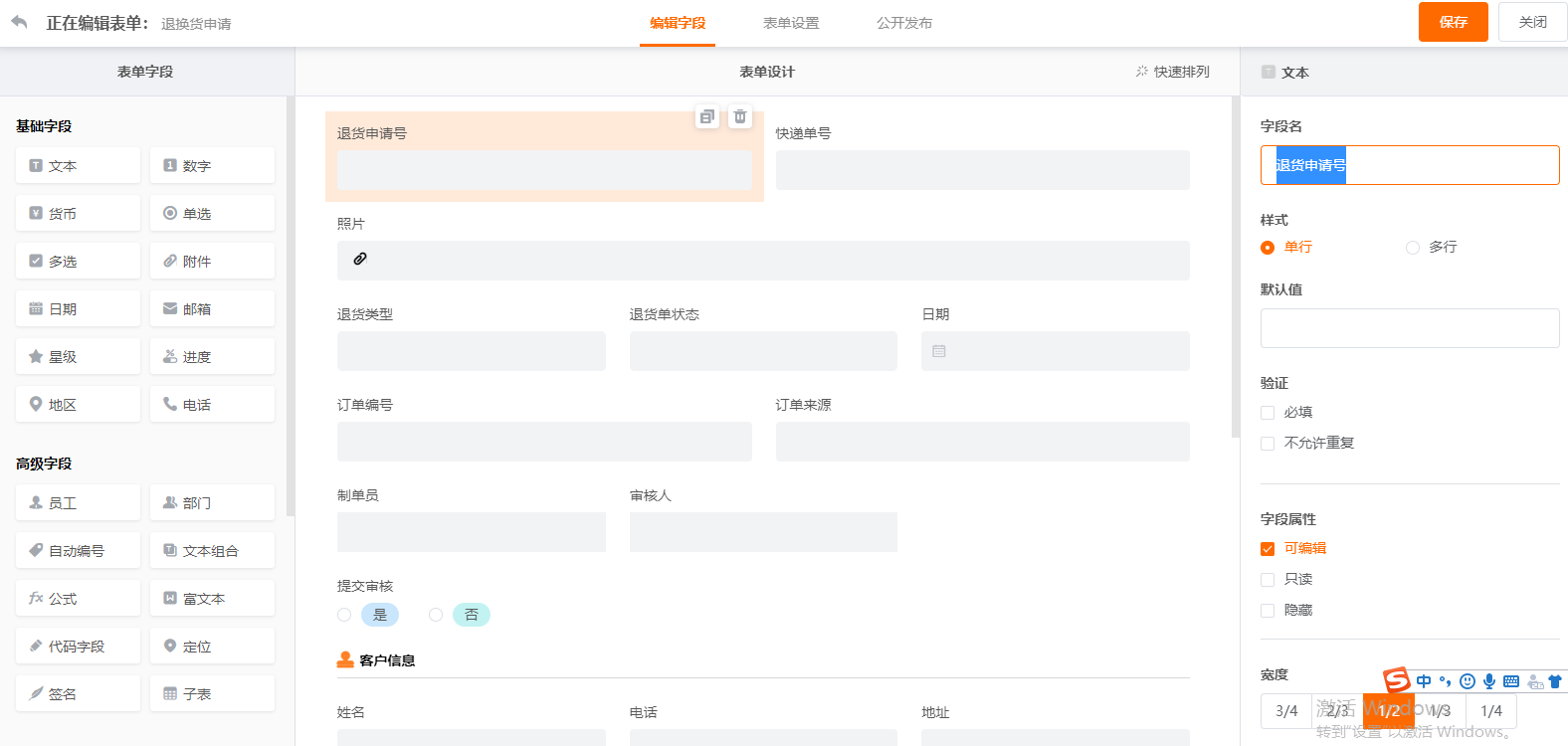Screen dimensions: 1568x746
Task: Open Sogou emoji smiley icon
Action: (1468, 681)
